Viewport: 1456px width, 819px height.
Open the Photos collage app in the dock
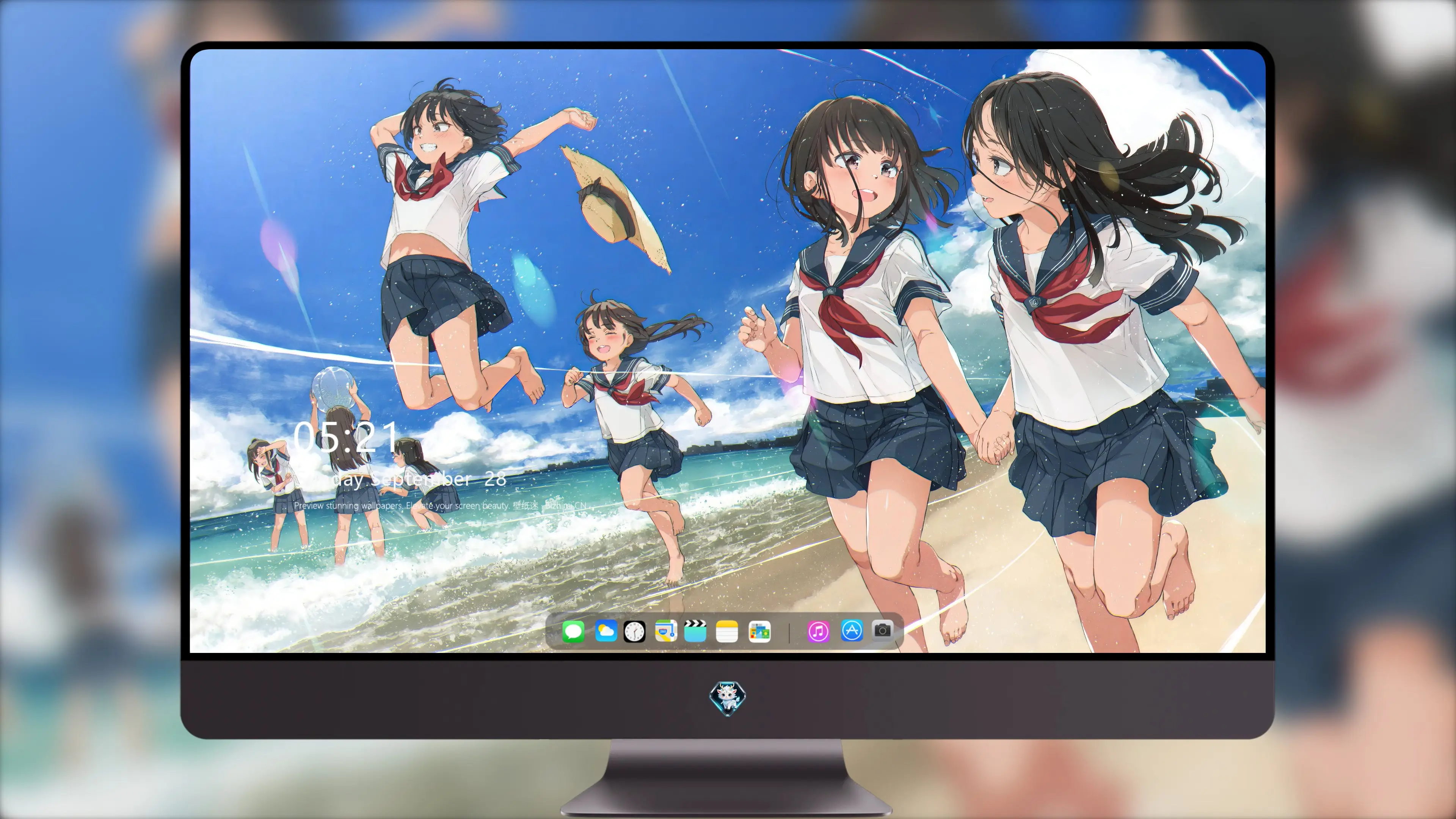tap(759, 631)
